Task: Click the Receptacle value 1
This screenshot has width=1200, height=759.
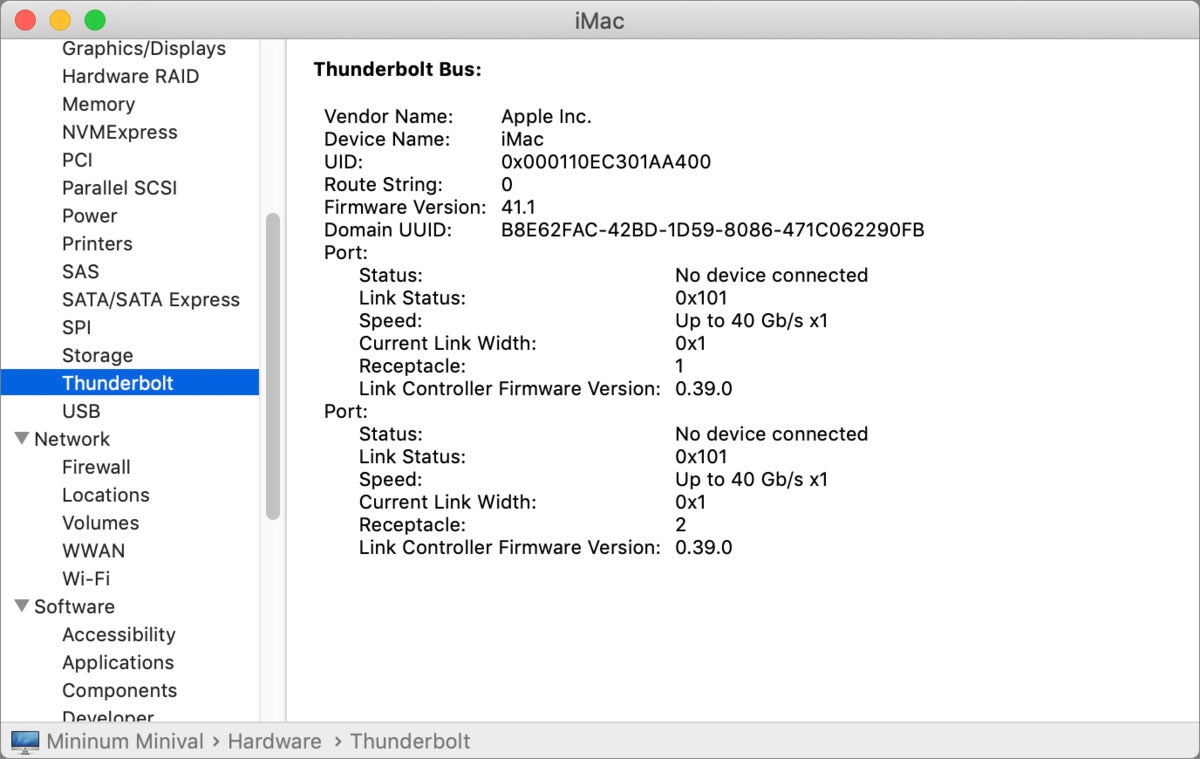Action: point(680,366)
